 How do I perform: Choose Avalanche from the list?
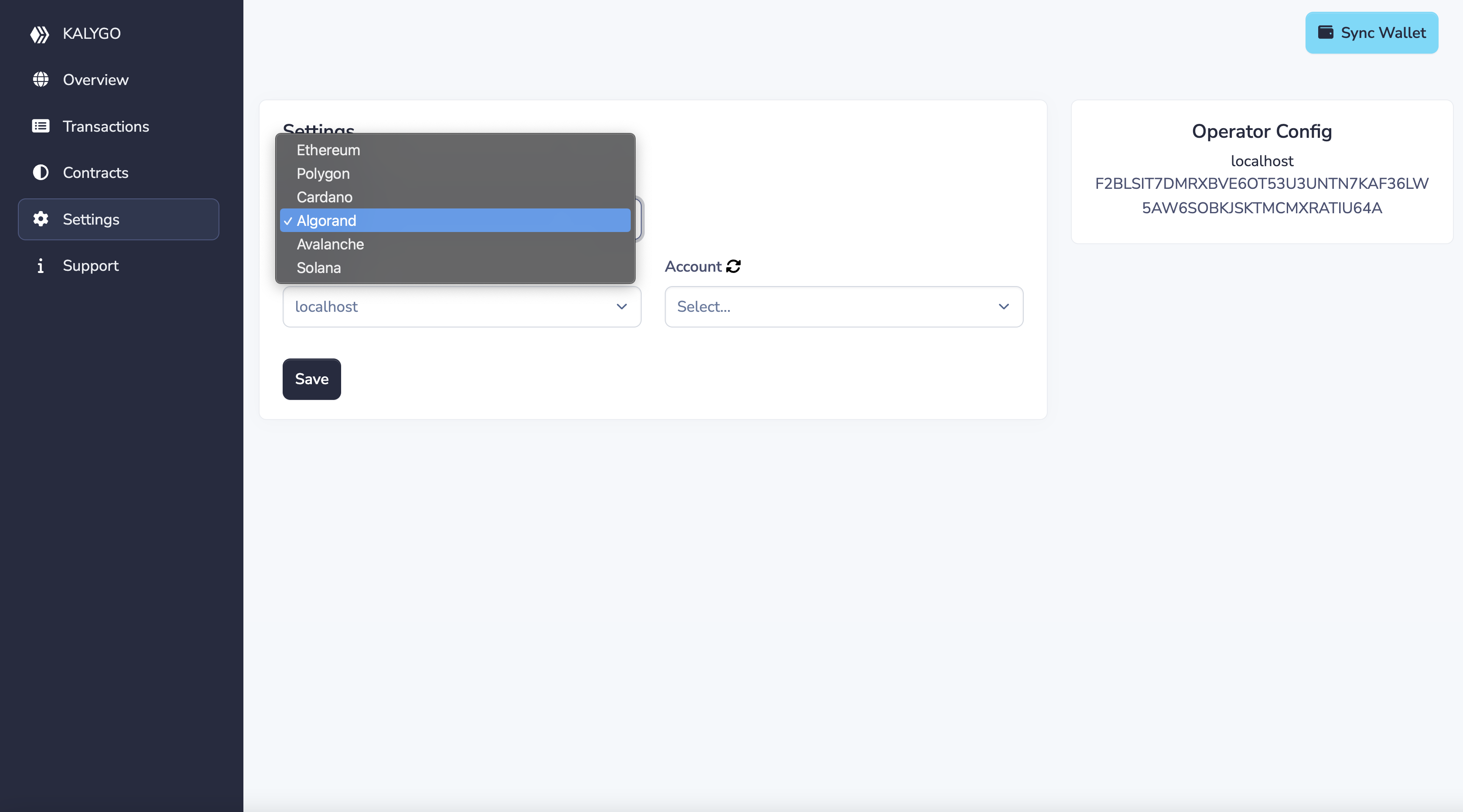pos(330,244)
